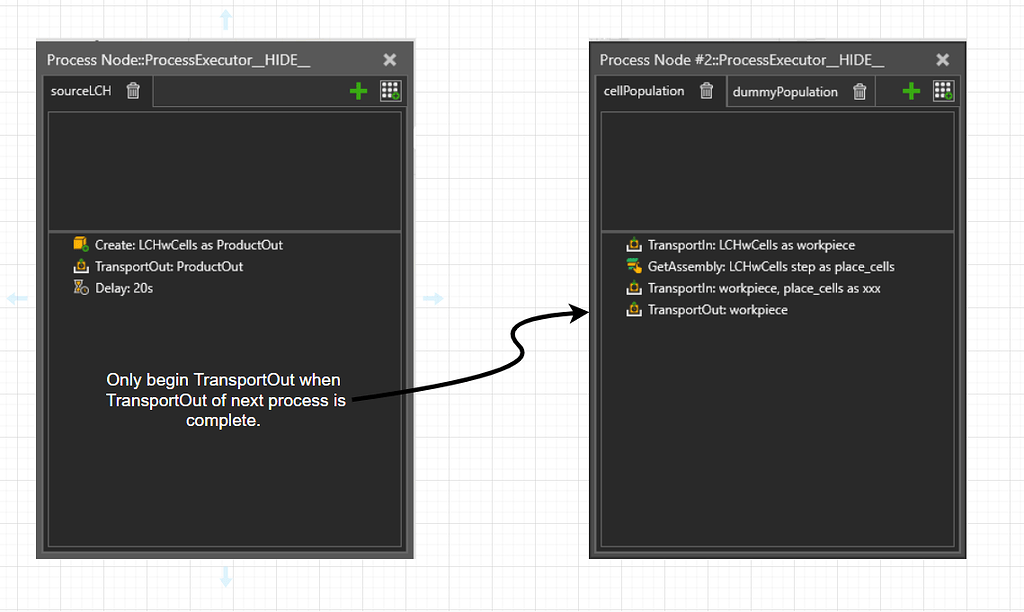This screenshot has height=612, width=1024.
Task: Click trash icon next to dummyPopulation
Action: 859,91
